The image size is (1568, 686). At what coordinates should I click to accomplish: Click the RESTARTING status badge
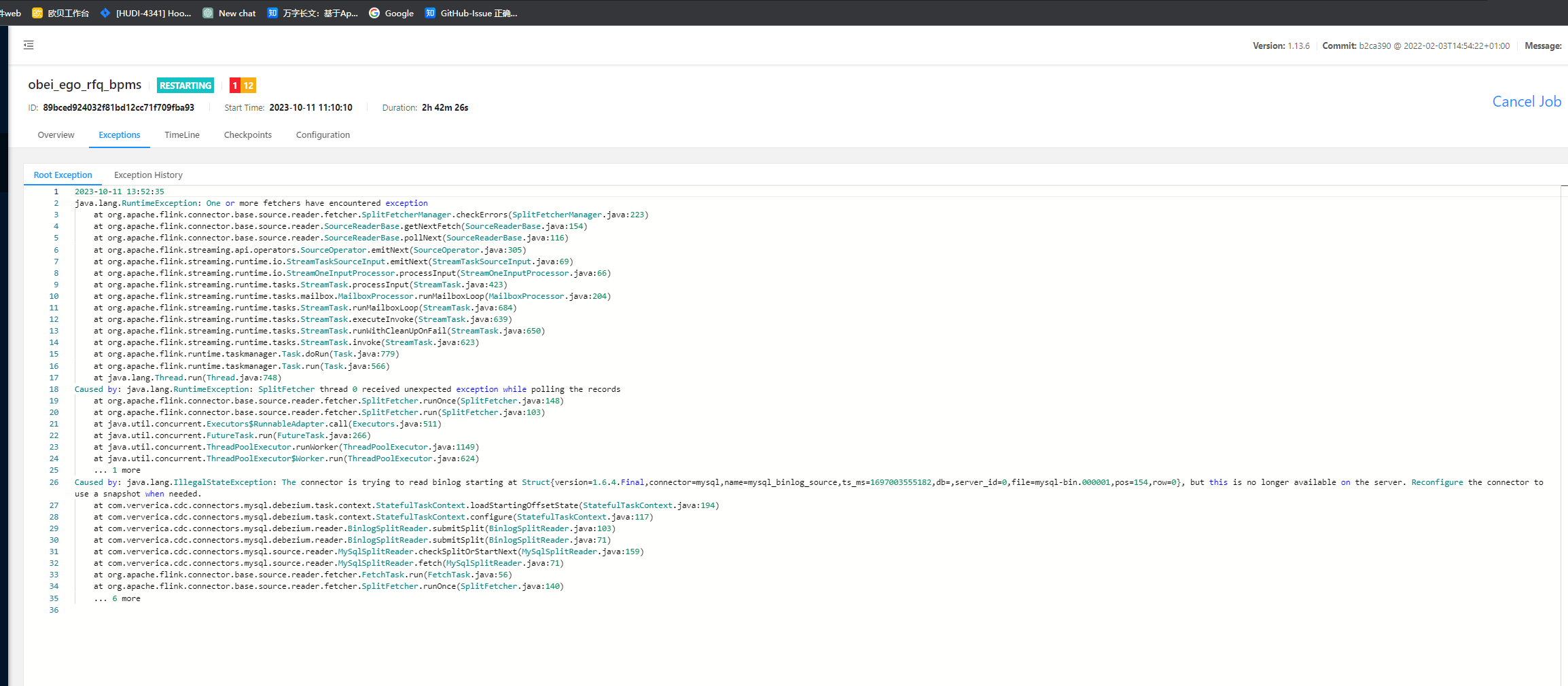pos(185,86)
